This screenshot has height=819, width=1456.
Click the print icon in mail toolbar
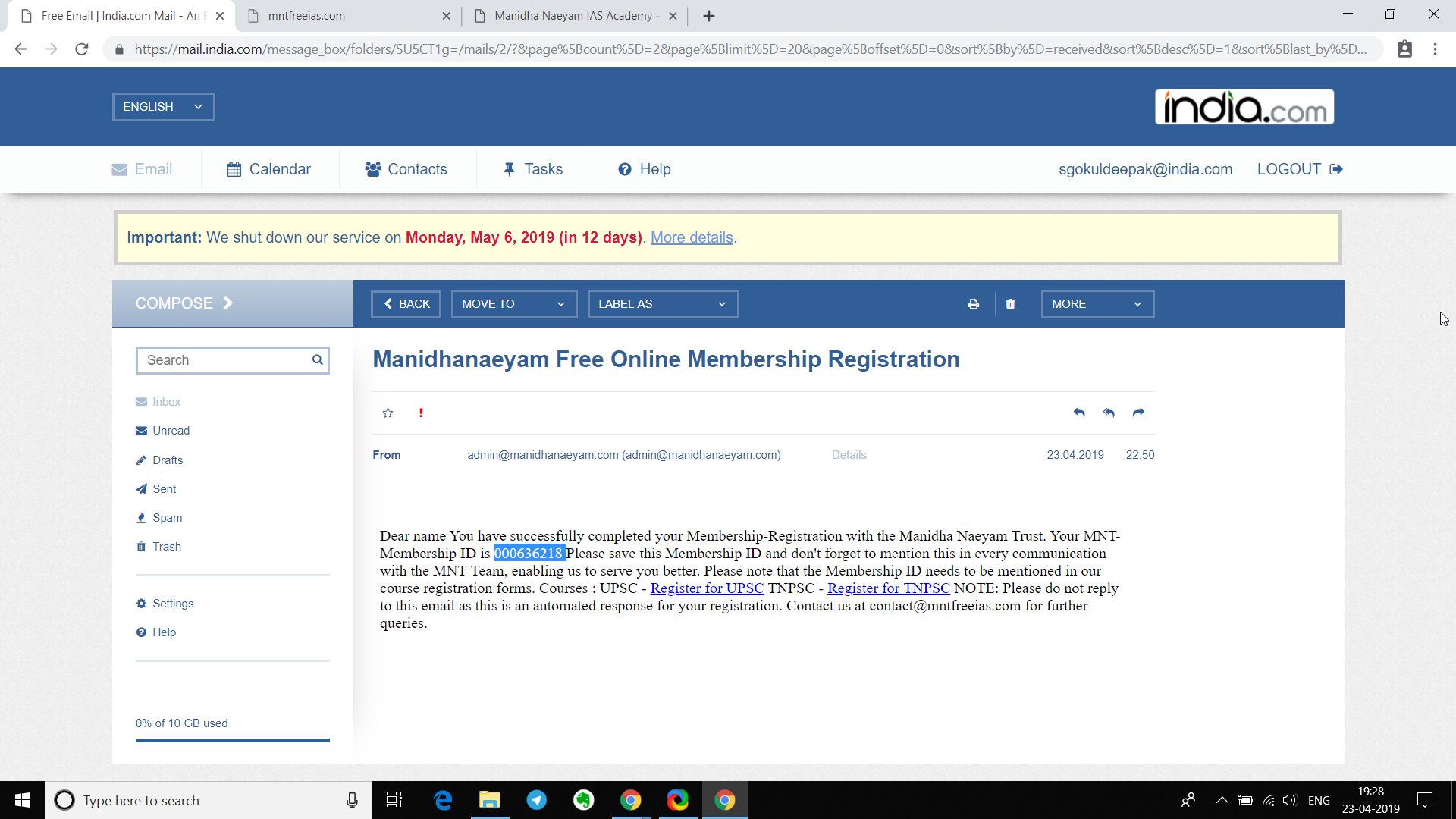point(974,304)
